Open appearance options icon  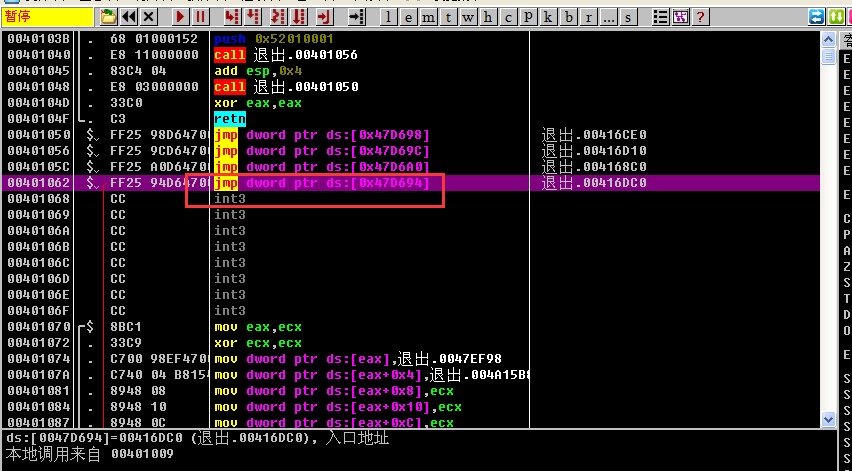click(x=681, y=17)
